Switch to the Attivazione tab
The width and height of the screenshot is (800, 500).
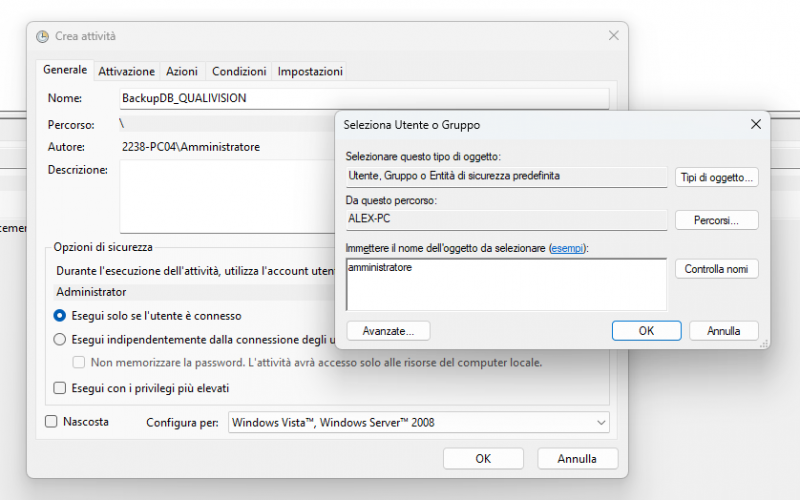point(126,72)
